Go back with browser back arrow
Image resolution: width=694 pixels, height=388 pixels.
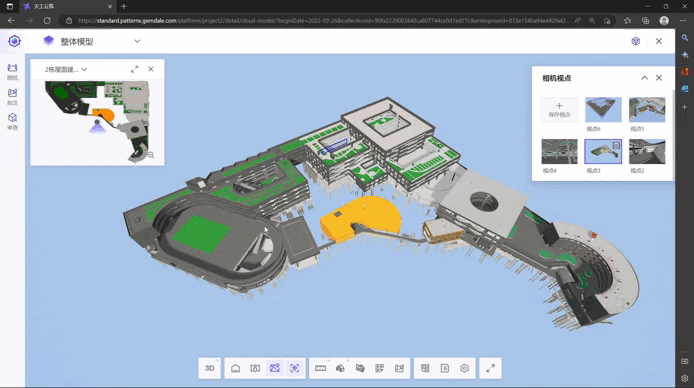[12, 20]
